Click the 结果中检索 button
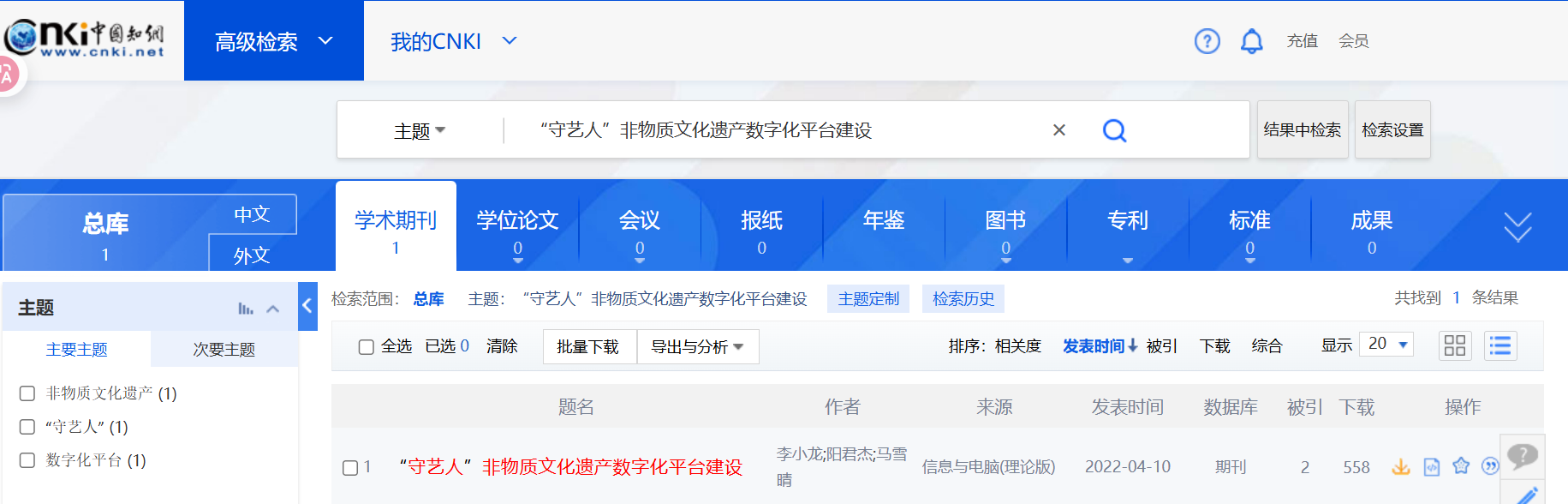This screenshot has width=1568, height=504. click(1302, 130)
